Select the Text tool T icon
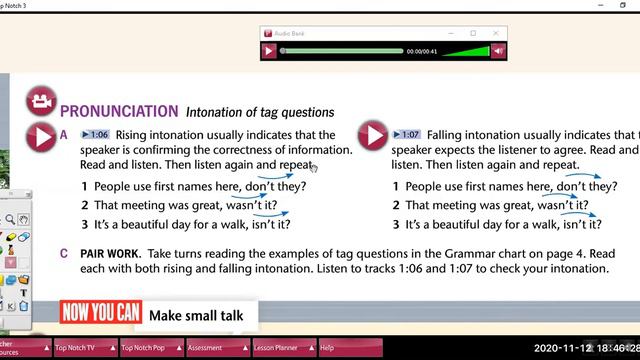 (x=24, y=293)
